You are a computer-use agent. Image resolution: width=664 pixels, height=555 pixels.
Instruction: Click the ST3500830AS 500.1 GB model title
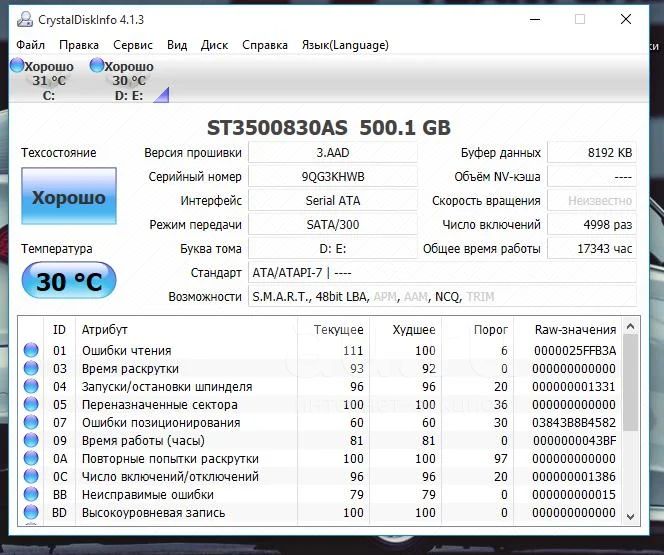[329, 127]
